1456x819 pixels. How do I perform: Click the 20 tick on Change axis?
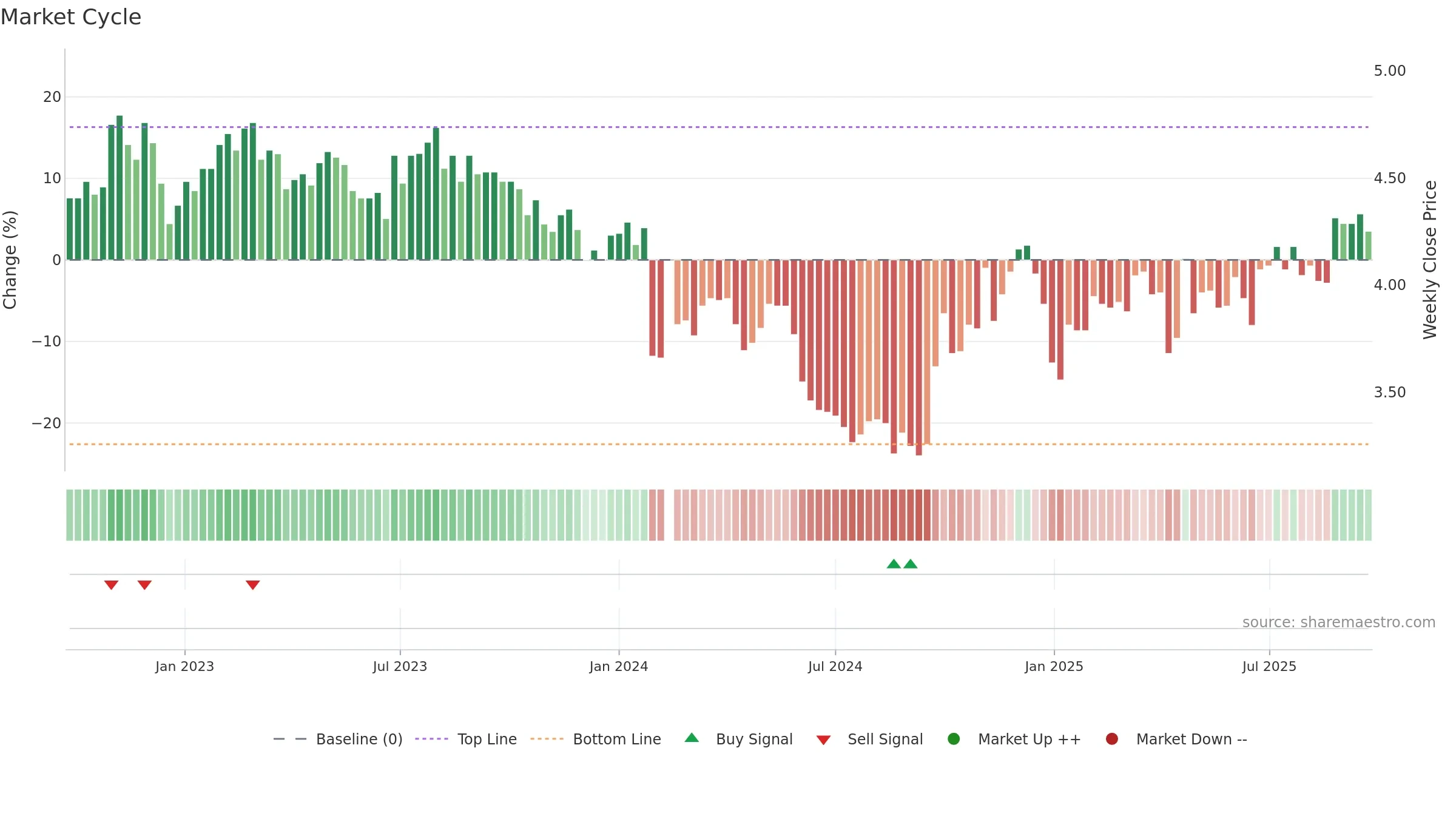click(x=52, y=97)
